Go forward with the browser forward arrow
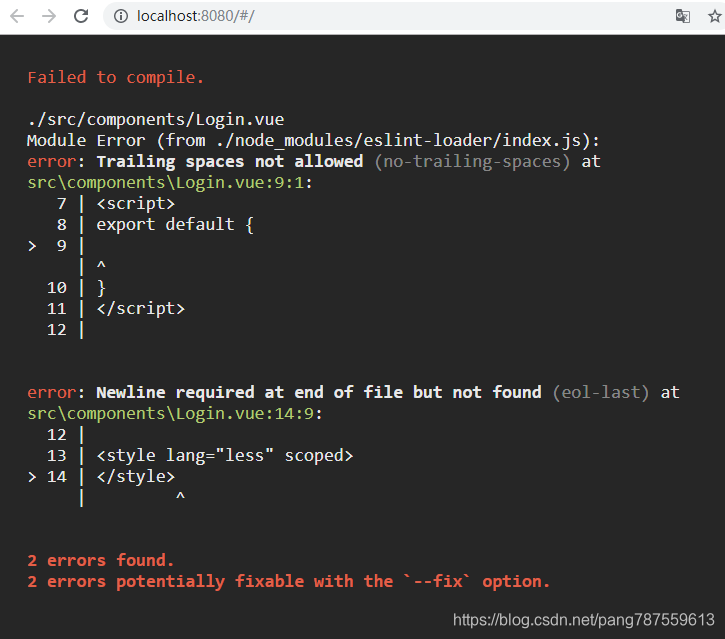Screen dimensions: 725x639 coord(49,16)
